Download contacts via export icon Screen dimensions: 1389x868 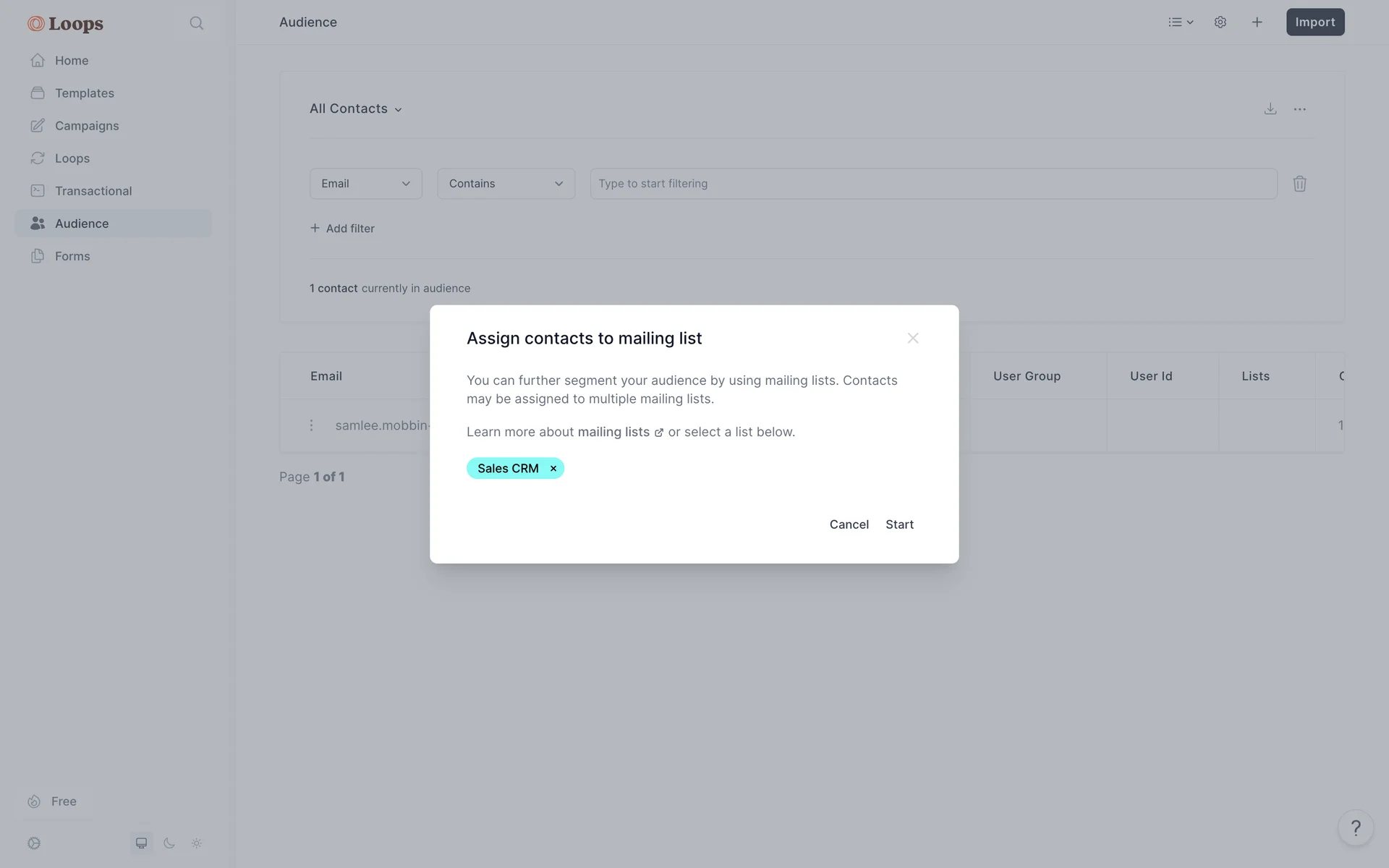click(1270, 109)
